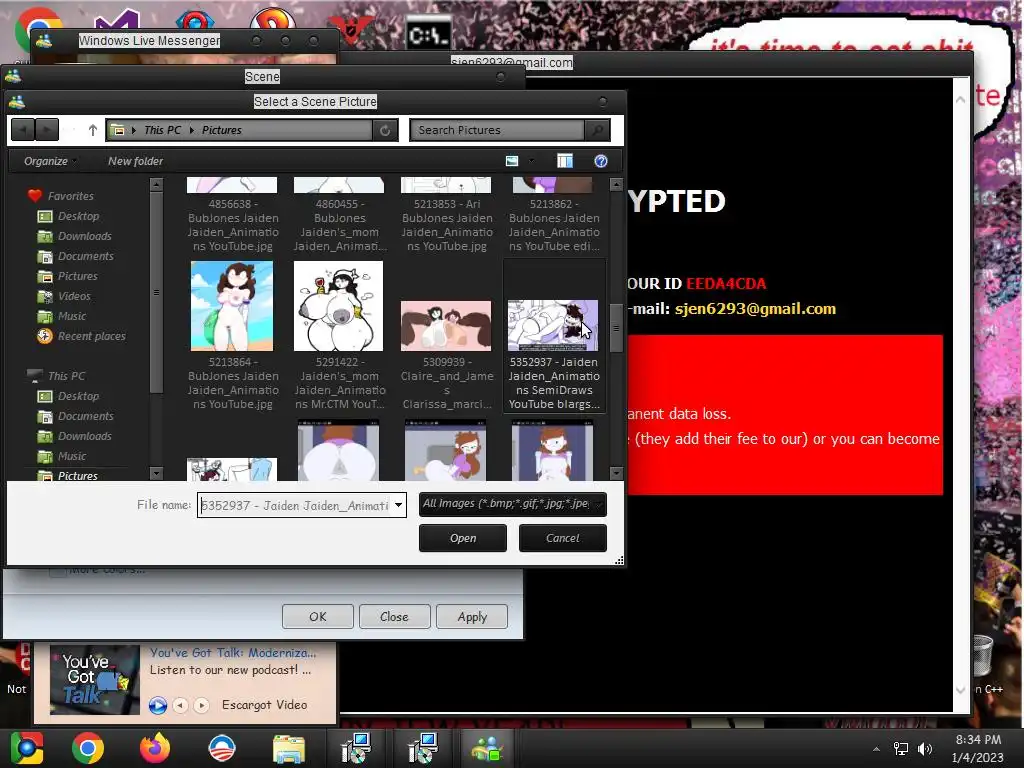Image resolution: width=1024 pixels, height=768 pixels.
Task: Open the You've Got Talk podcast link
Action: pos(232,652)
